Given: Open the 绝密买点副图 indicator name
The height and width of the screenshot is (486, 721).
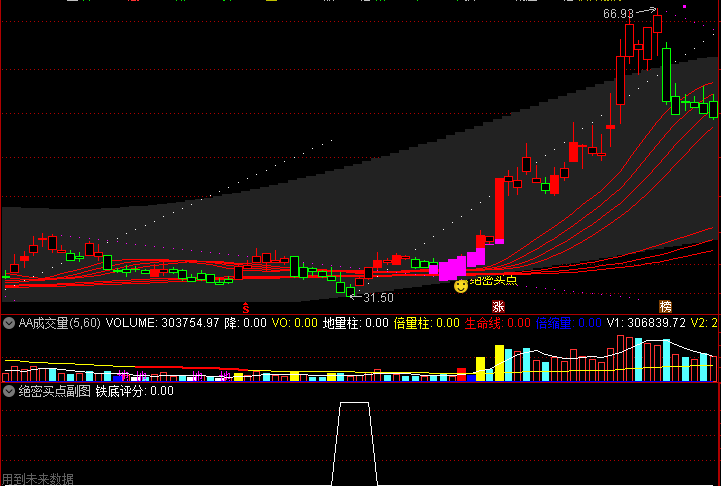Looking at the screenshot, I should coord(54,391).
